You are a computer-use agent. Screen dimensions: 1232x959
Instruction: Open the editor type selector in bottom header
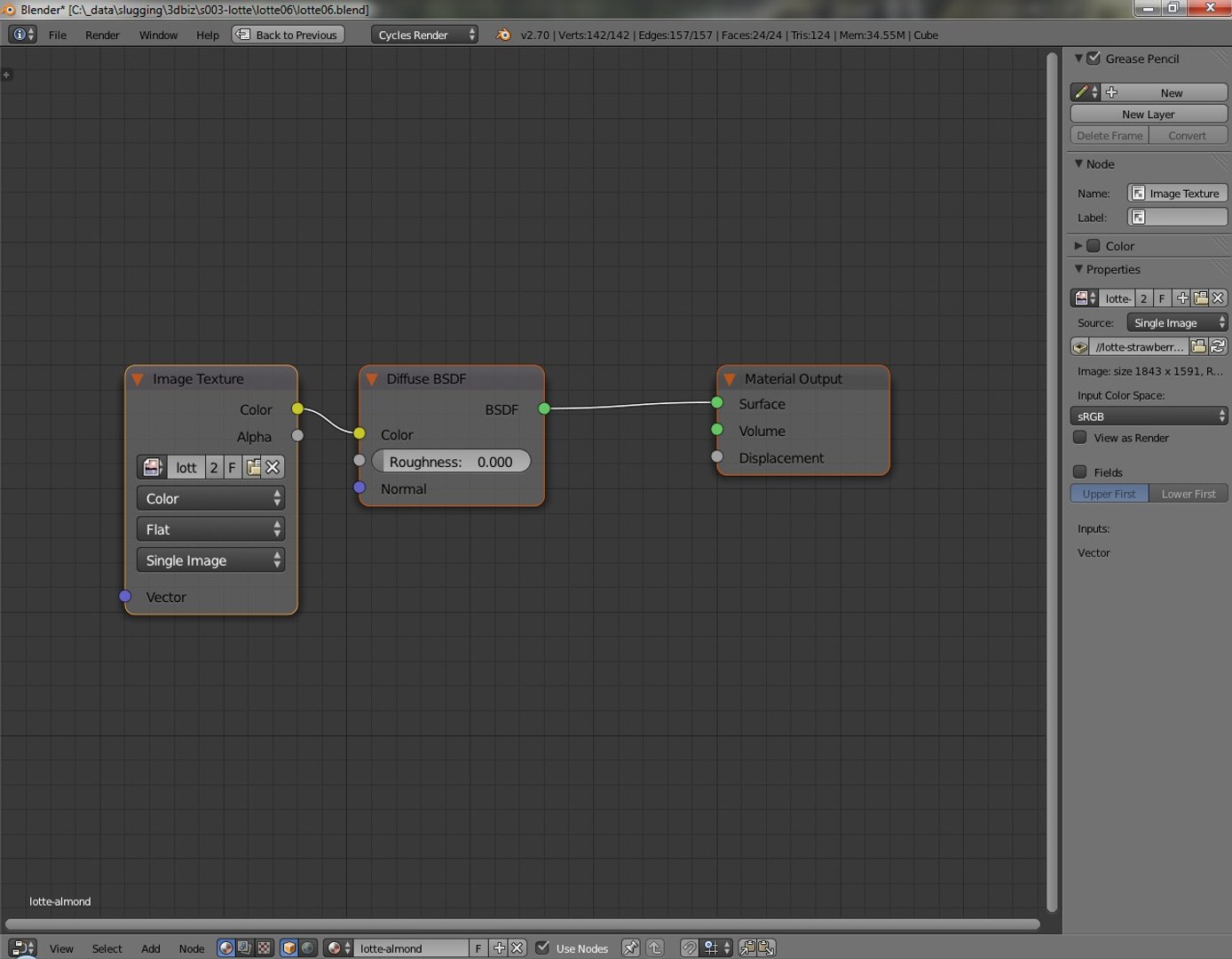[x=22, y=947]
